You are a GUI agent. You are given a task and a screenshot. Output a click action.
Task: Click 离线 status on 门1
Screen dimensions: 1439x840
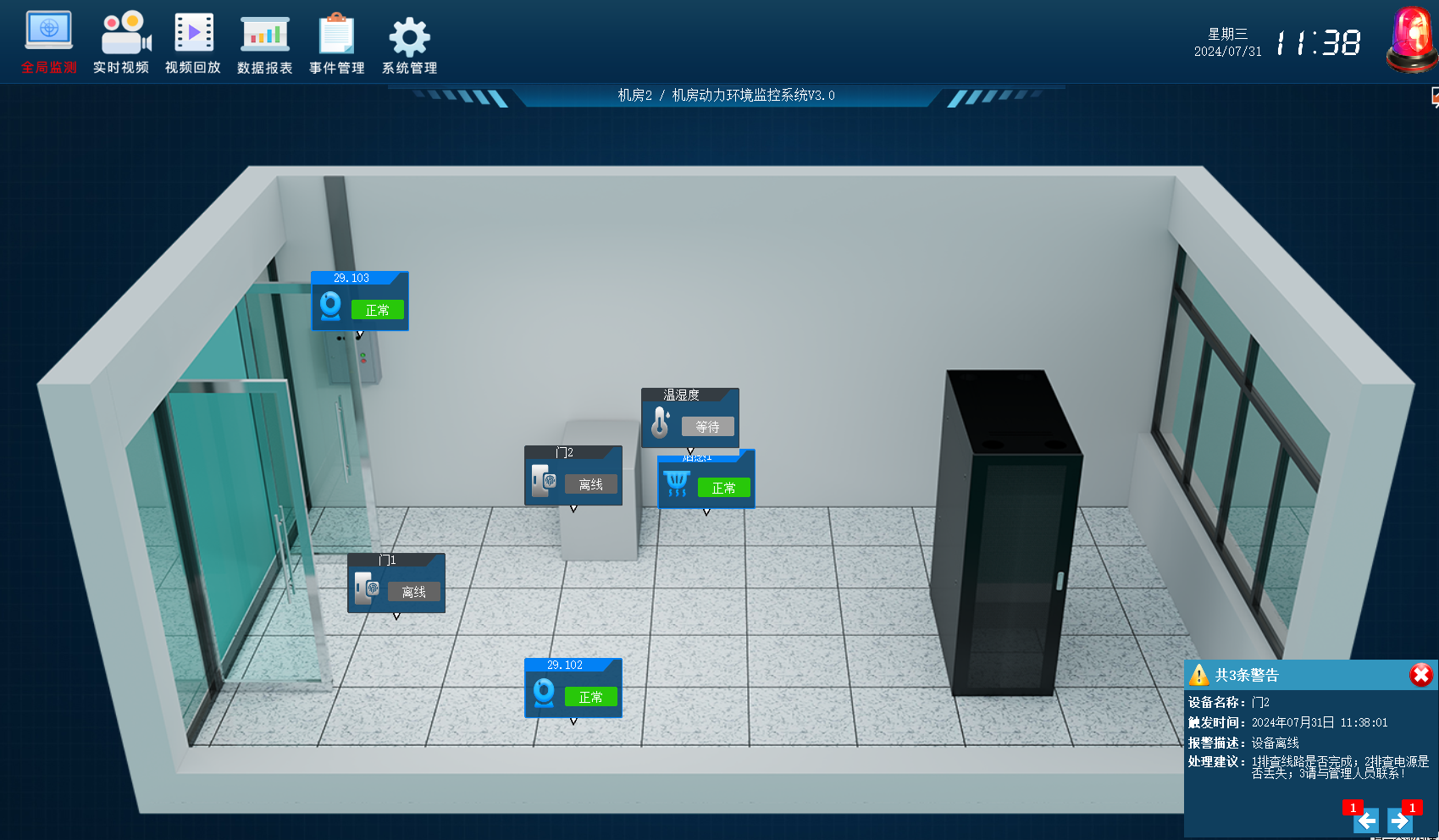[414, 592]
